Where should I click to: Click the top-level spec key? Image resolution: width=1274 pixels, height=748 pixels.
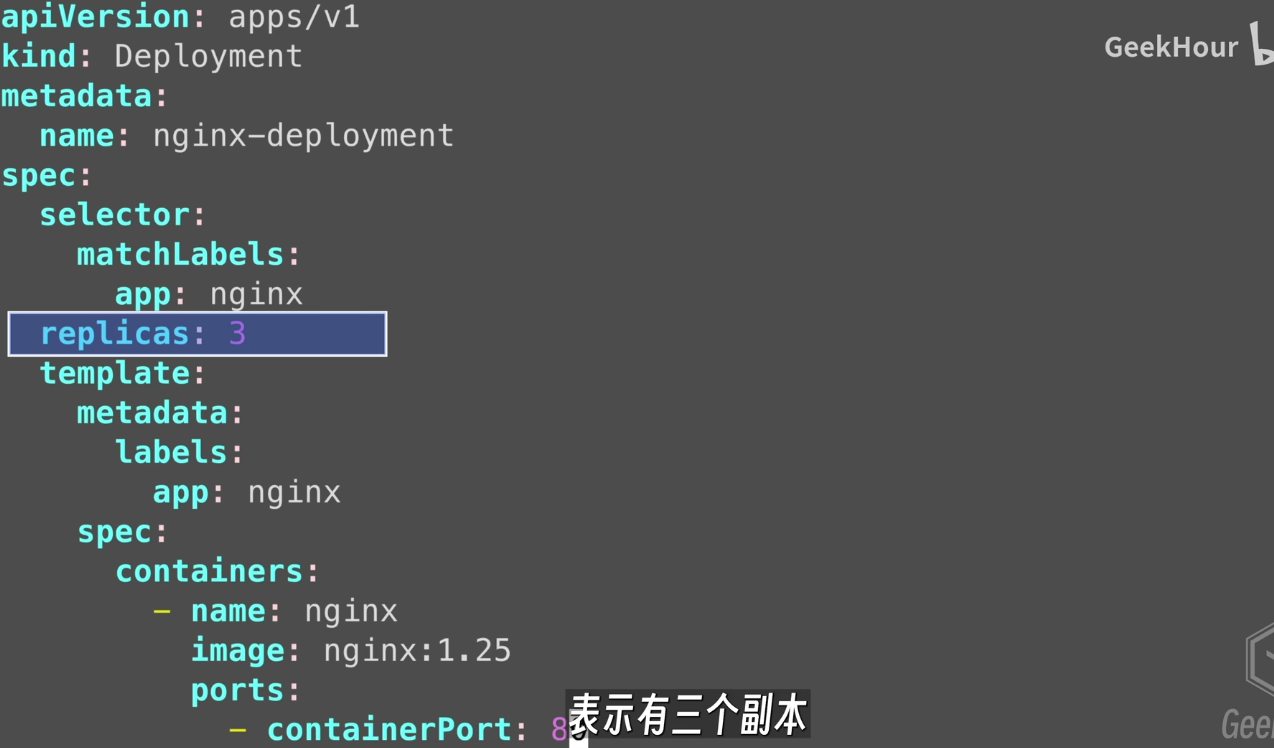coord(38,176)
